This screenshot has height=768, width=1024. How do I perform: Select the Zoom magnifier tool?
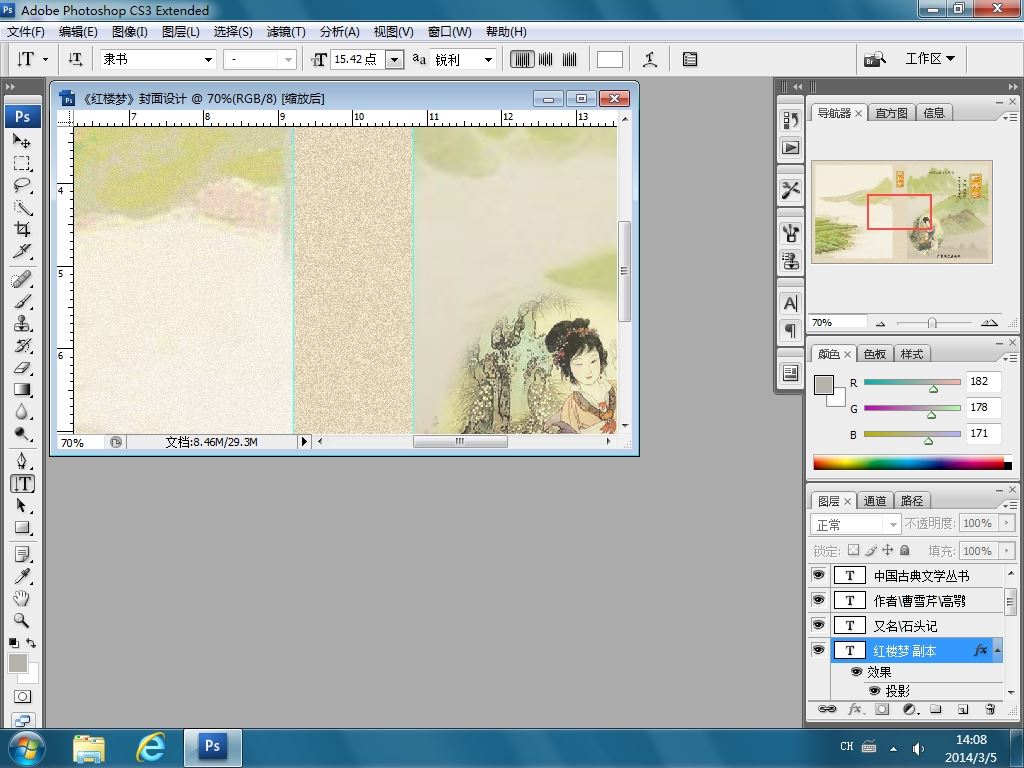(x=22, y=620)
